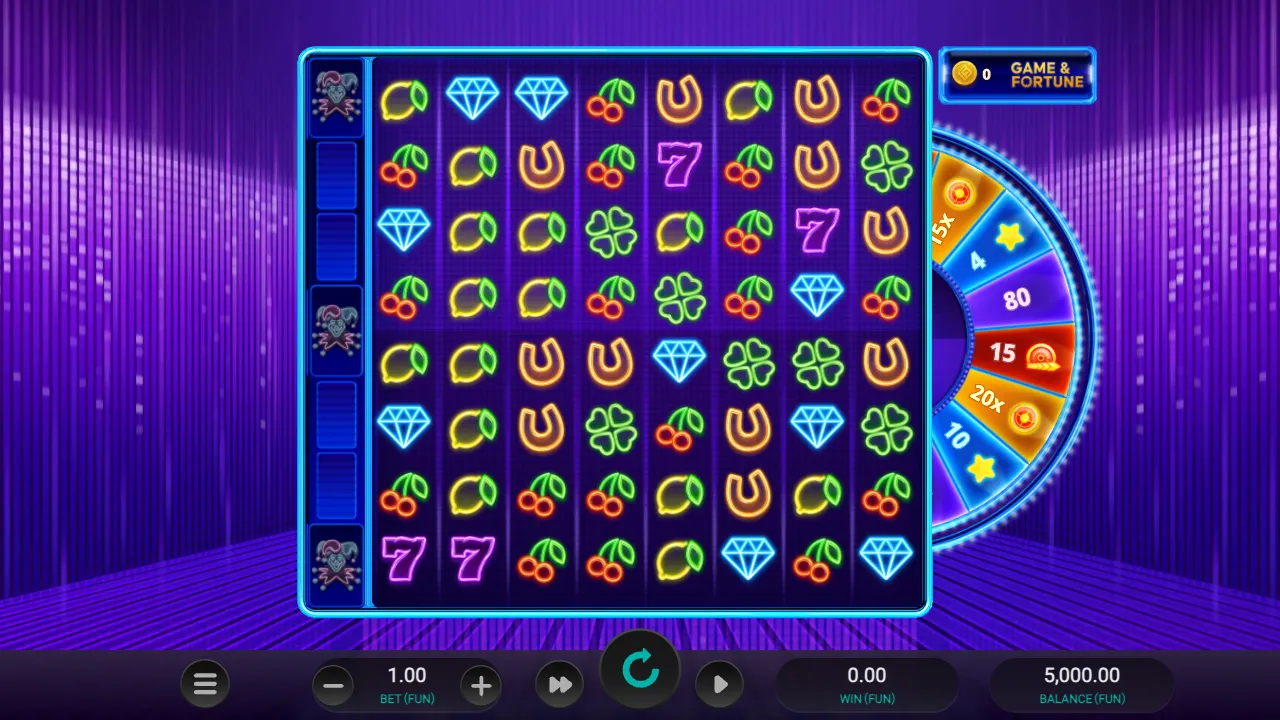Image resolution: width=1280 pixels, height=720 pixels.
Task: Decrease the bet with minus button
Action: pos(334,686)
